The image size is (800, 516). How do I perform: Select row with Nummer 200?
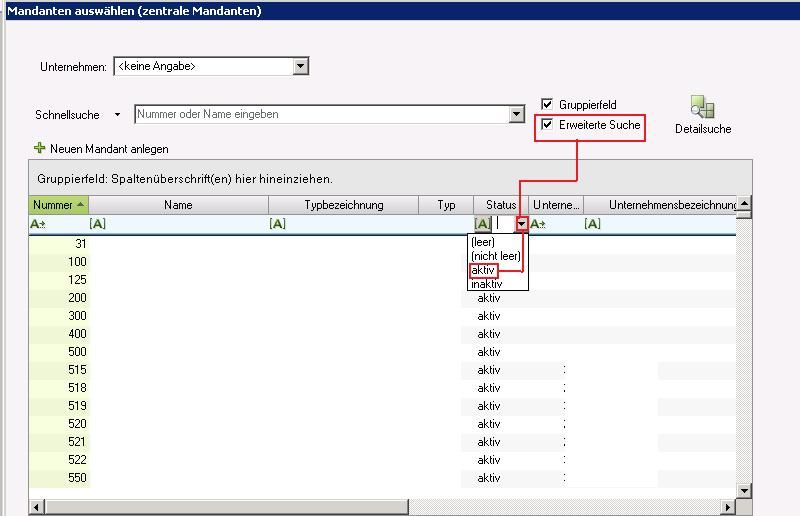382,298
